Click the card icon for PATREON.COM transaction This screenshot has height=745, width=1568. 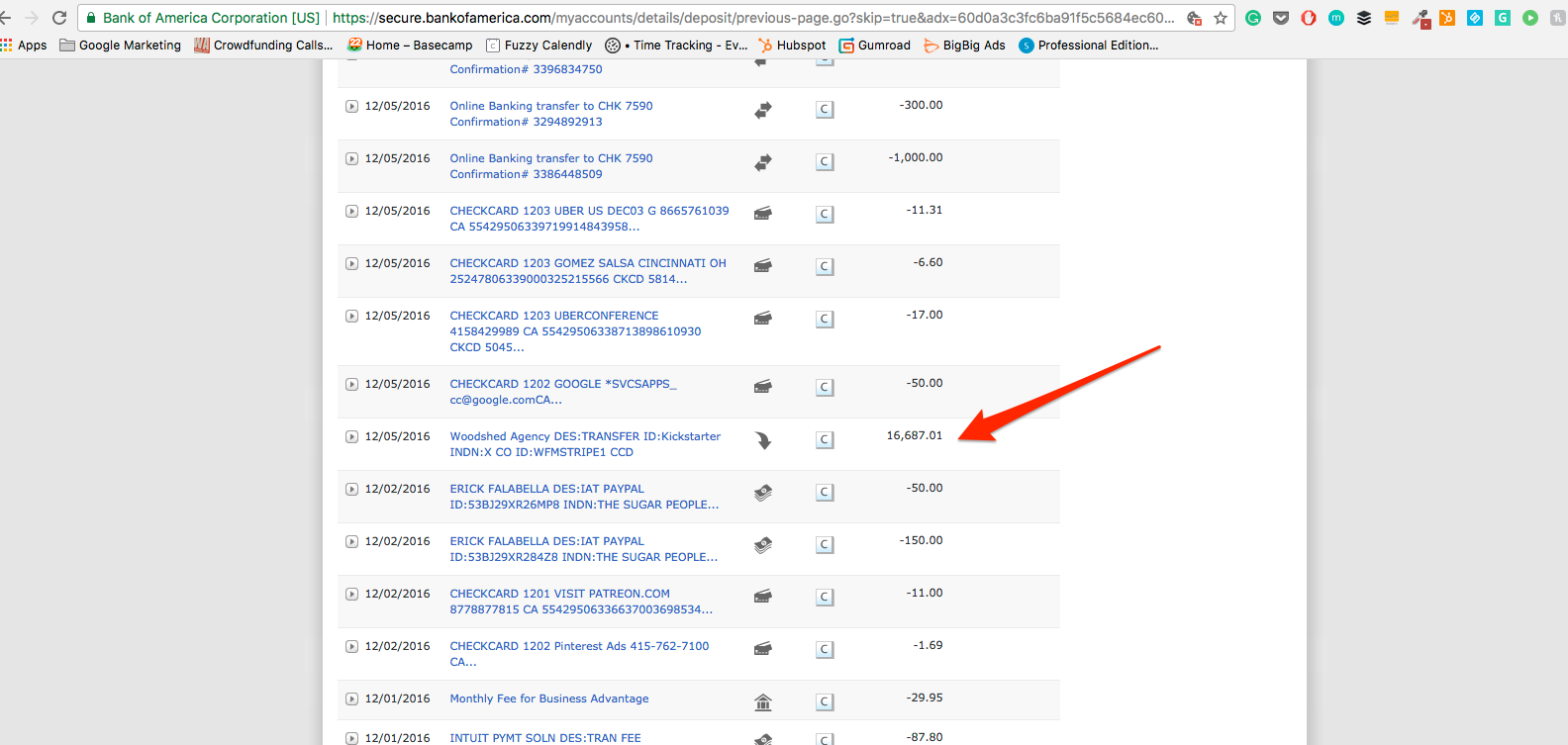click(763, 597)
